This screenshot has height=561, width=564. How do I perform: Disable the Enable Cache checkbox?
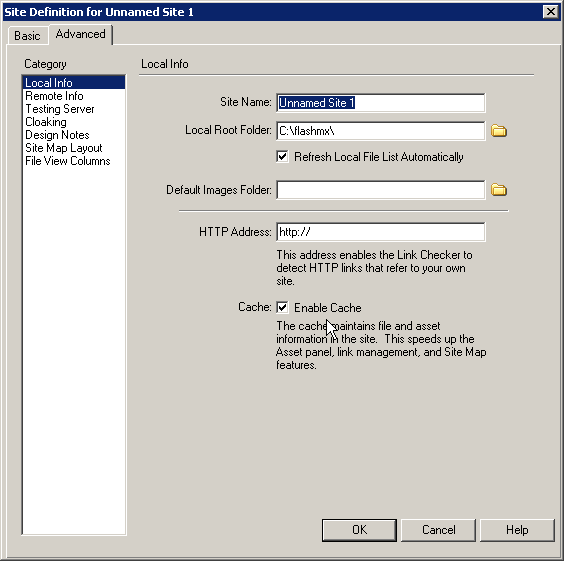[282, 307]
